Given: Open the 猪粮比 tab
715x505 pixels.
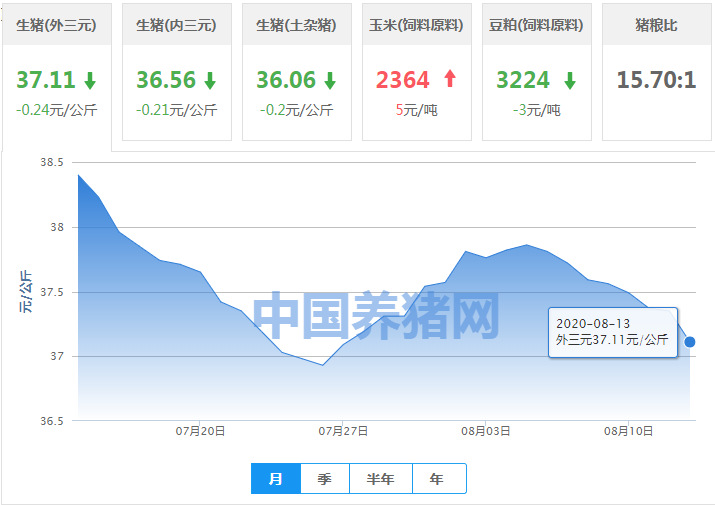Looking at the screenshot, I should [x=656, y=25].
